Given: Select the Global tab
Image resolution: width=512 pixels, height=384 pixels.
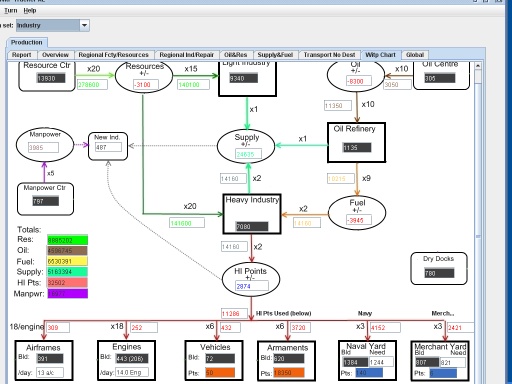Looking at the screenshot, I should point(415,55).
